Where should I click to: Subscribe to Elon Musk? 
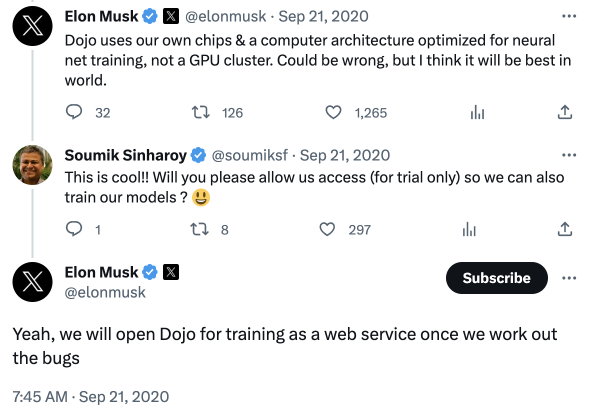point(497,278)
